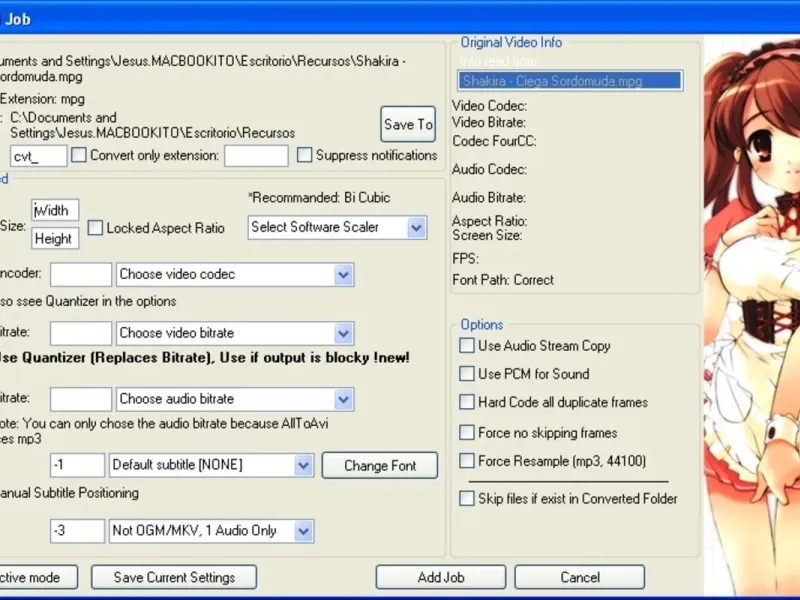This screenshot has height=600, width=800.
Task: Check Skip files if exist in Converted Folder
Action: coord(466,498)
